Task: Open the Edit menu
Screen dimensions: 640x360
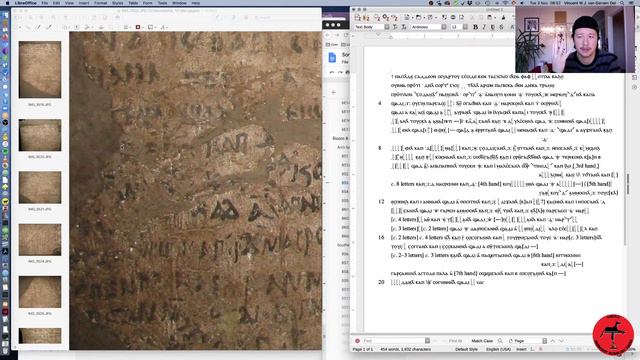Action: click(x=56, y=3)
